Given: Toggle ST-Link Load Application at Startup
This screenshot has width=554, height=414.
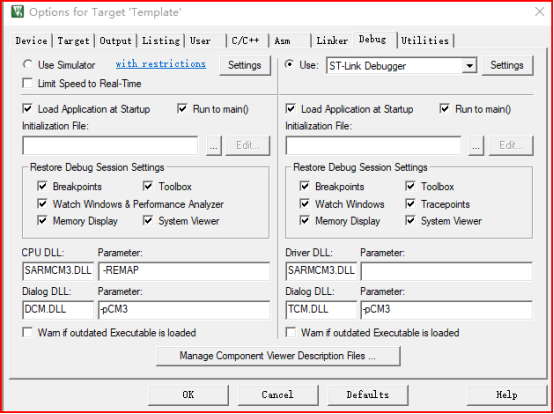Looking at the screenshot, I should click(290, 108).
